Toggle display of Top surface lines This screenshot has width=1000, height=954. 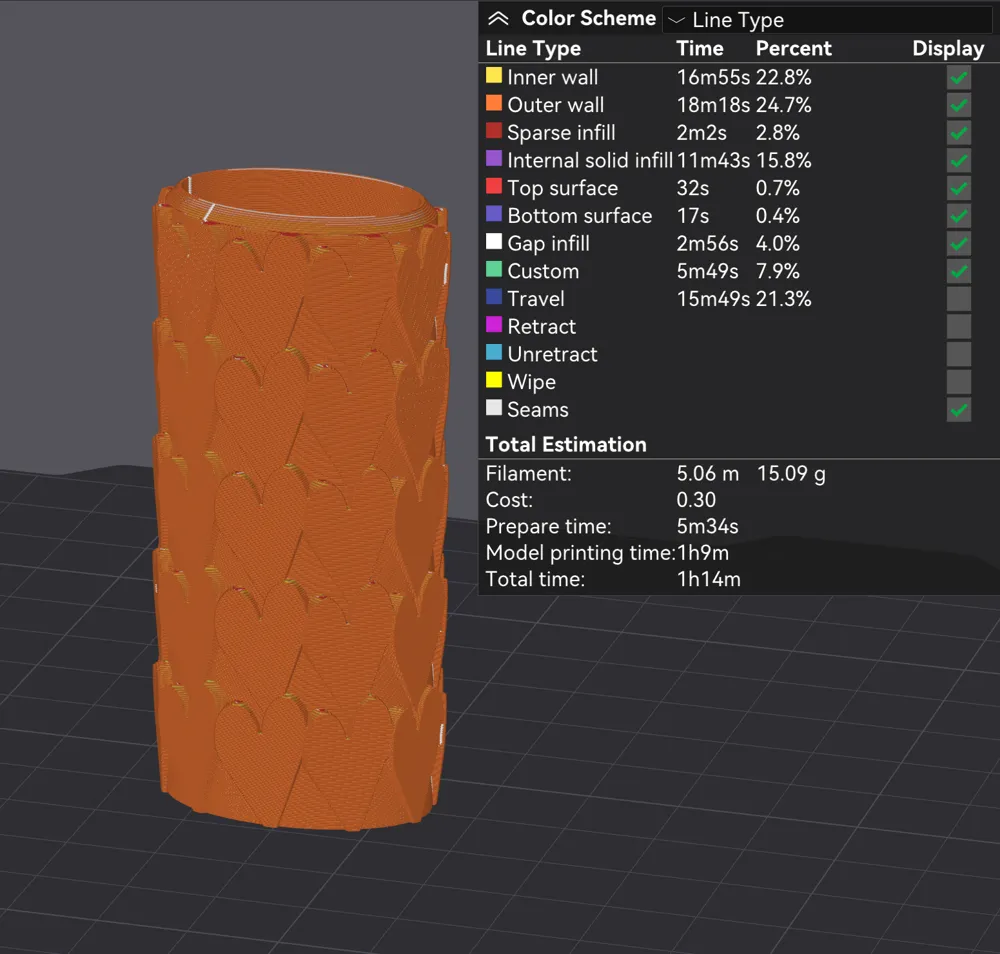coord(959,189)
